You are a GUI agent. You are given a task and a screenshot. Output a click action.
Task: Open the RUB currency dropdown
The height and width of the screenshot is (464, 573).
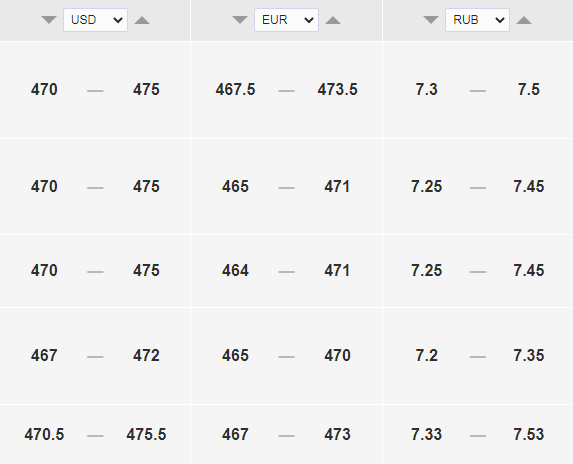(477, 20)
